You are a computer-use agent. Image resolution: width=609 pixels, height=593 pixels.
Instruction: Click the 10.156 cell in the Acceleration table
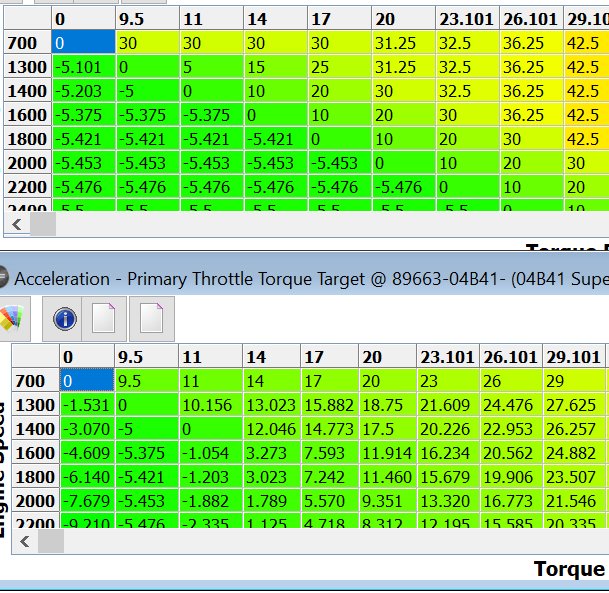(210, 405)
